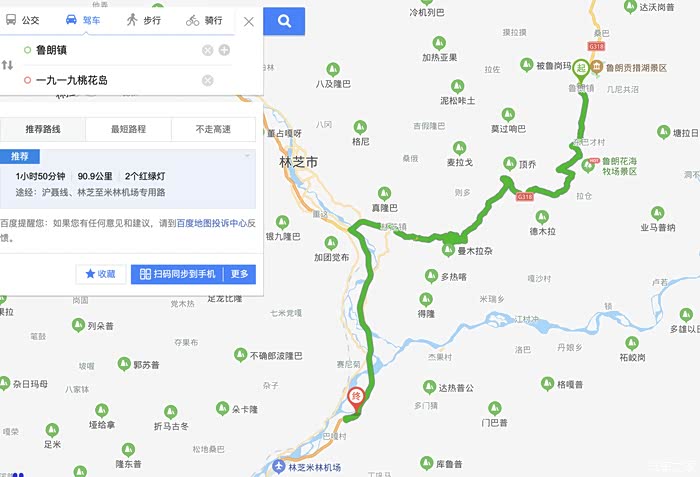Clear the 一九一九桃花岛 destination field

[207, 80]
